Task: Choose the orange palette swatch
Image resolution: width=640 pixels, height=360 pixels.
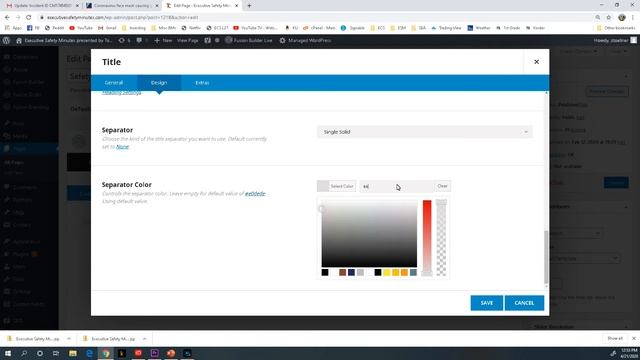Action: [x=404, y=272]
